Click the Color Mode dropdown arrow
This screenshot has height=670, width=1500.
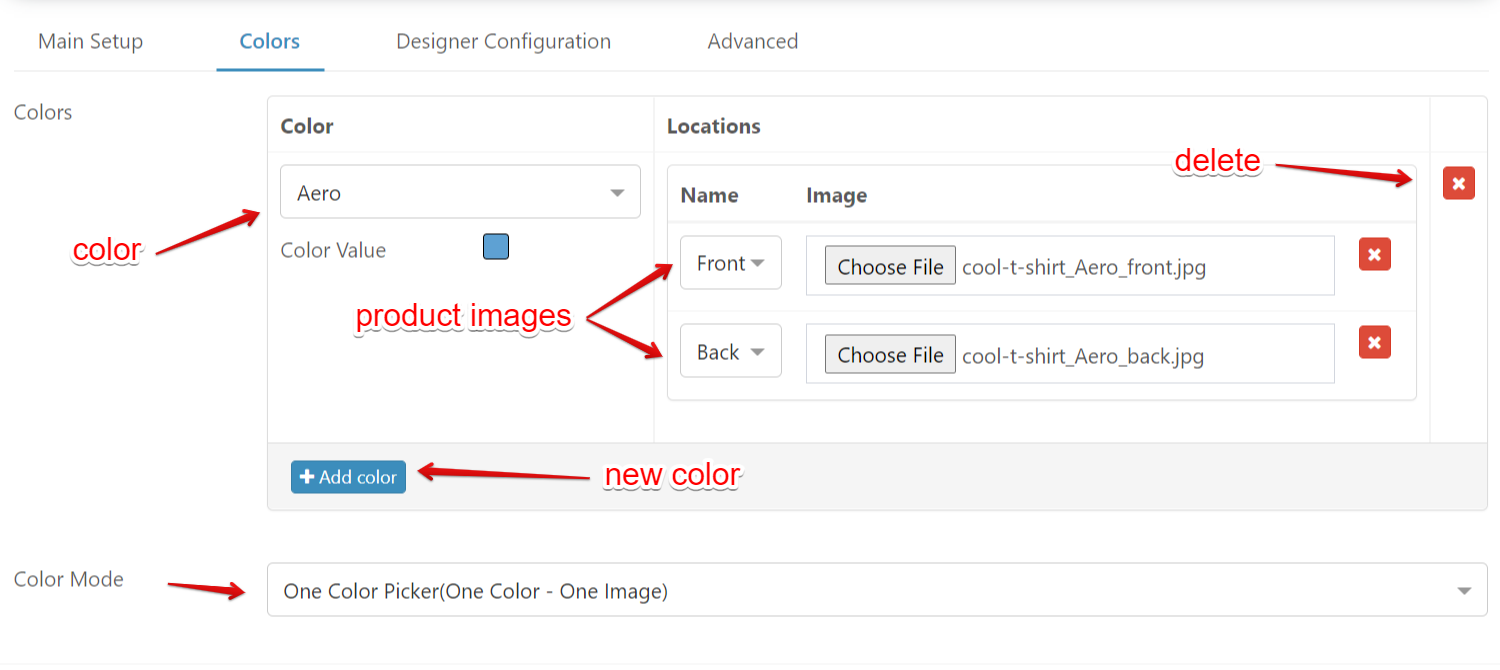point(1464,591)
